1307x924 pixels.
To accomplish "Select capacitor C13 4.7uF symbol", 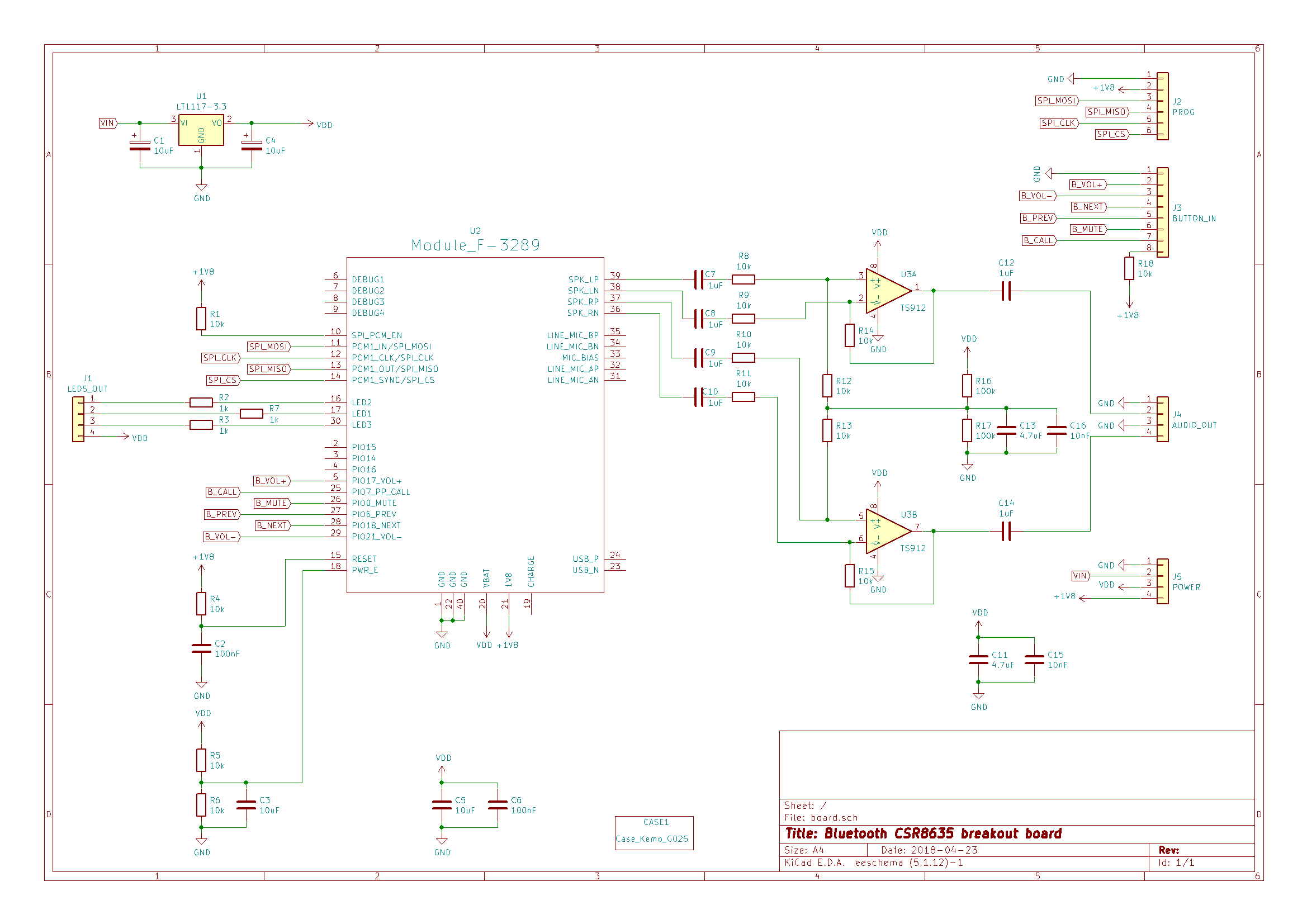I will tap(1006, 430).
